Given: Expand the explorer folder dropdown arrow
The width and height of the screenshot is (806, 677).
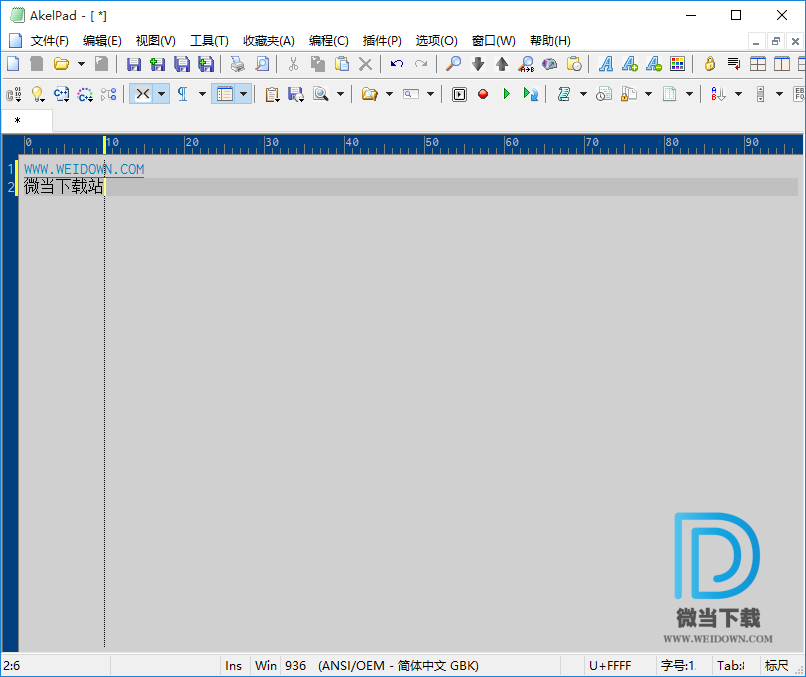Looking at the screenshot, I should [389, 94].
